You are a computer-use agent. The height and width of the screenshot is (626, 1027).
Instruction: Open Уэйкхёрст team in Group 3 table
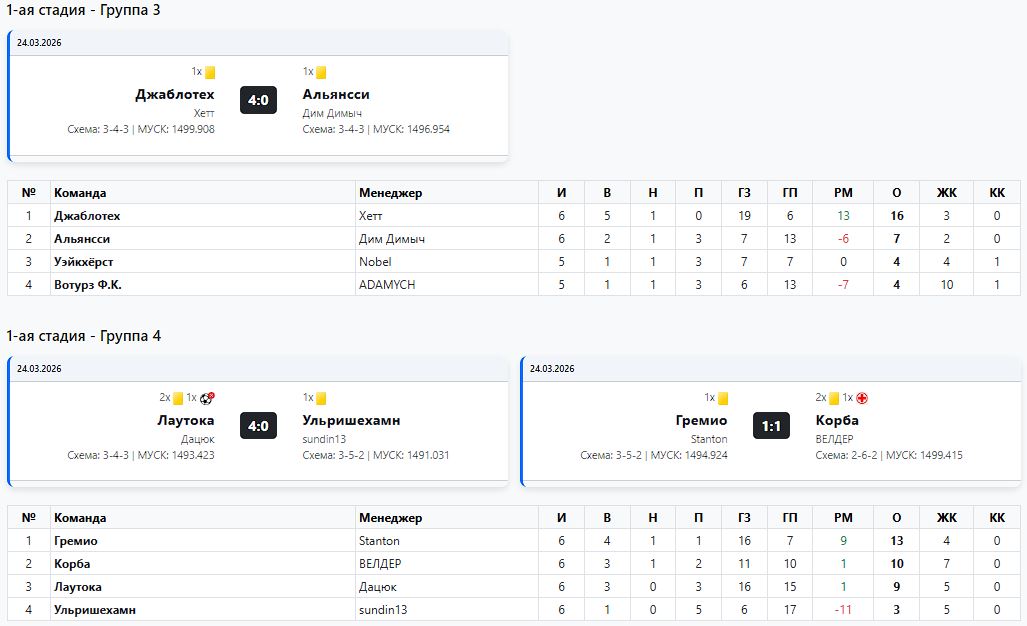pyautogui.click(x=84, y=262)
